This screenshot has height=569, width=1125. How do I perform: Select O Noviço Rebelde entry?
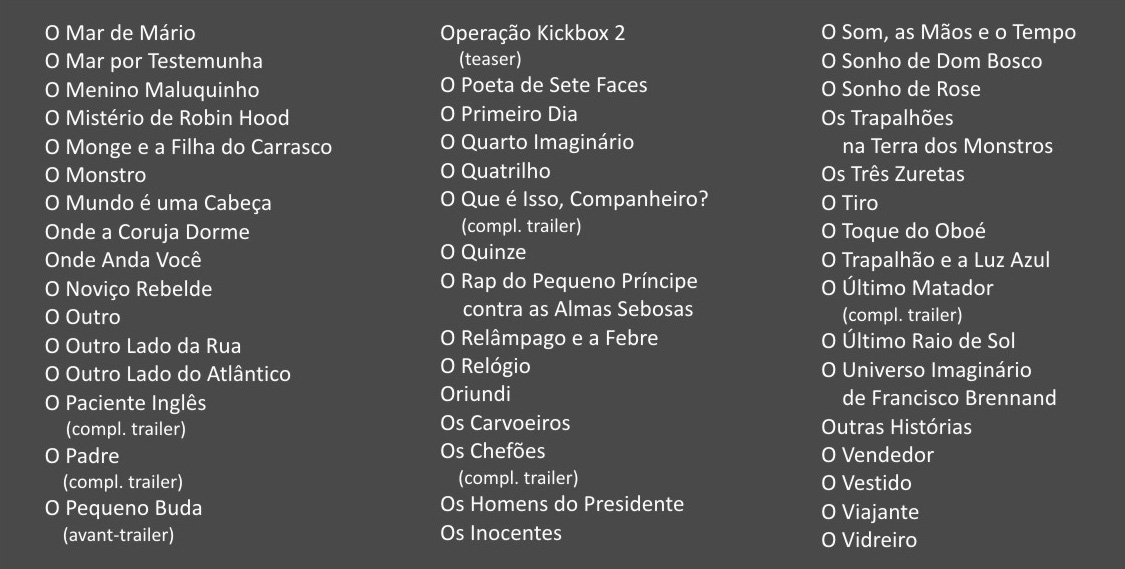coord(128,289)
